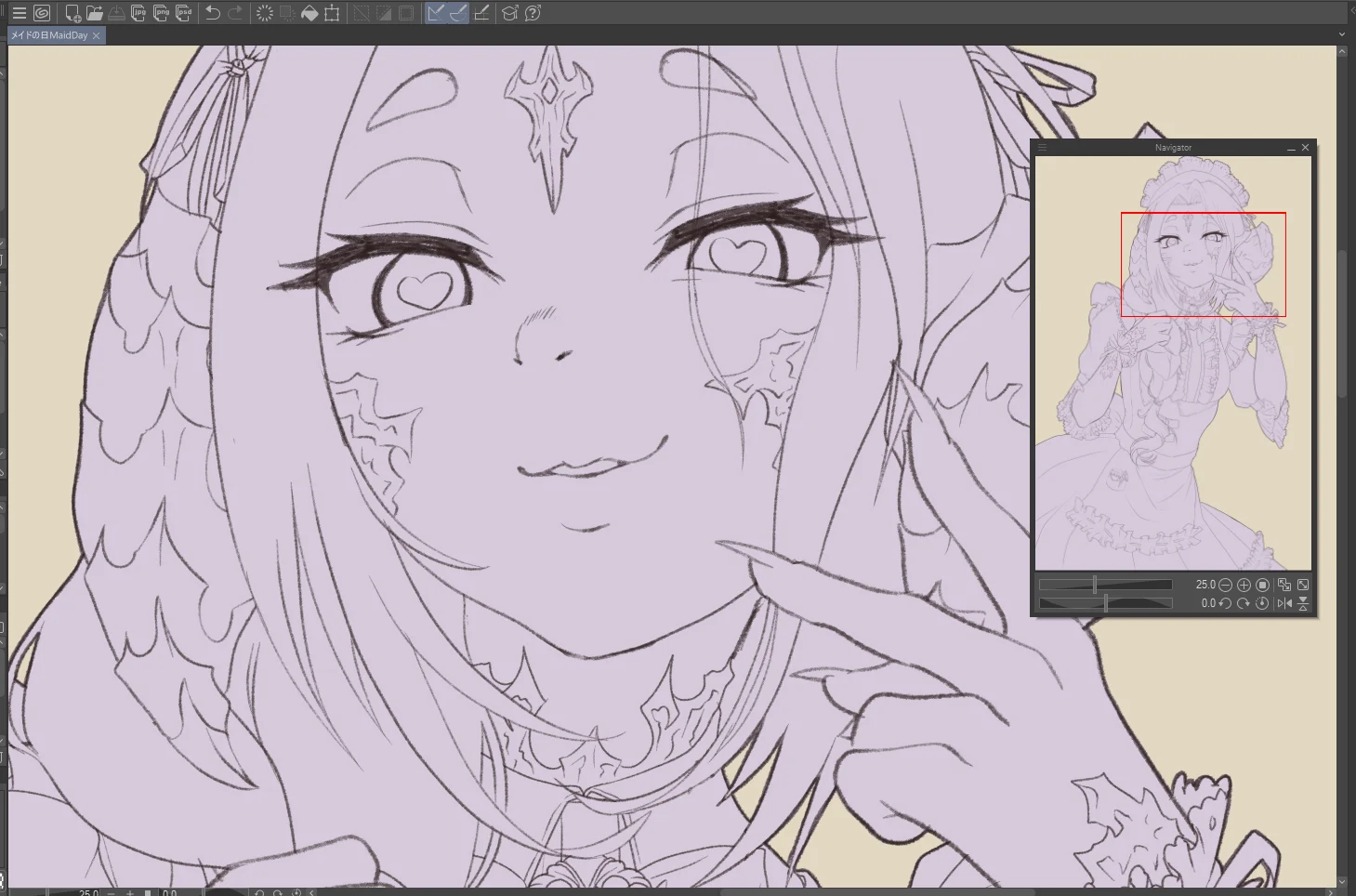Screen dimensions: 1356x896
Task: Open the hamburger main menu
Action: [19, 13]
